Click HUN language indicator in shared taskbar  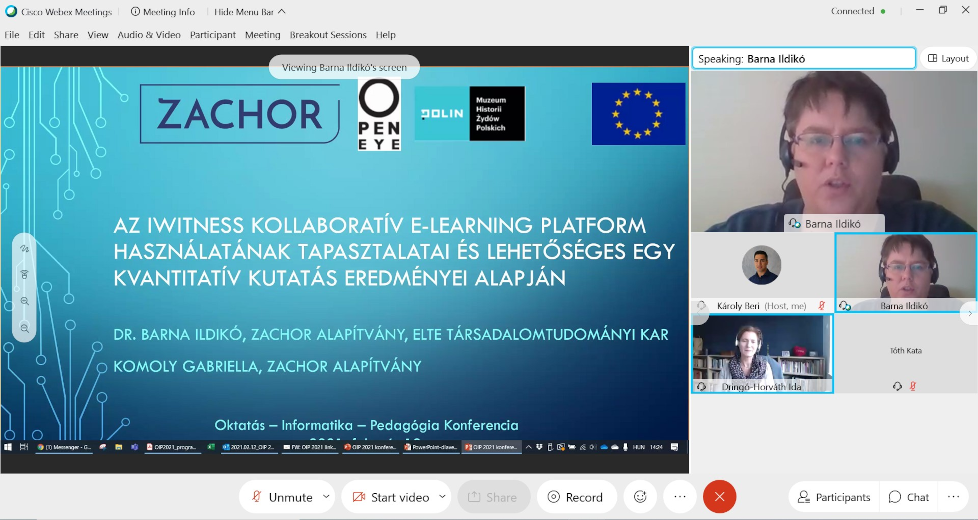tap(639, 447)
